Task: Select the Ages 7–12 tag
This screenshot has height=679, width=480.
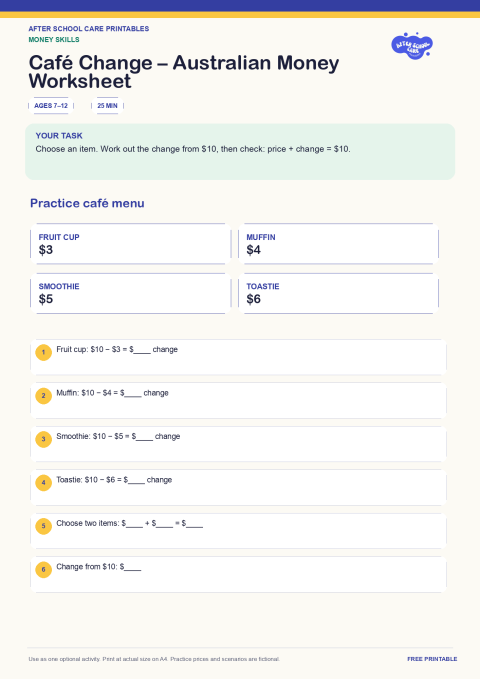Action: coord(51,106)
